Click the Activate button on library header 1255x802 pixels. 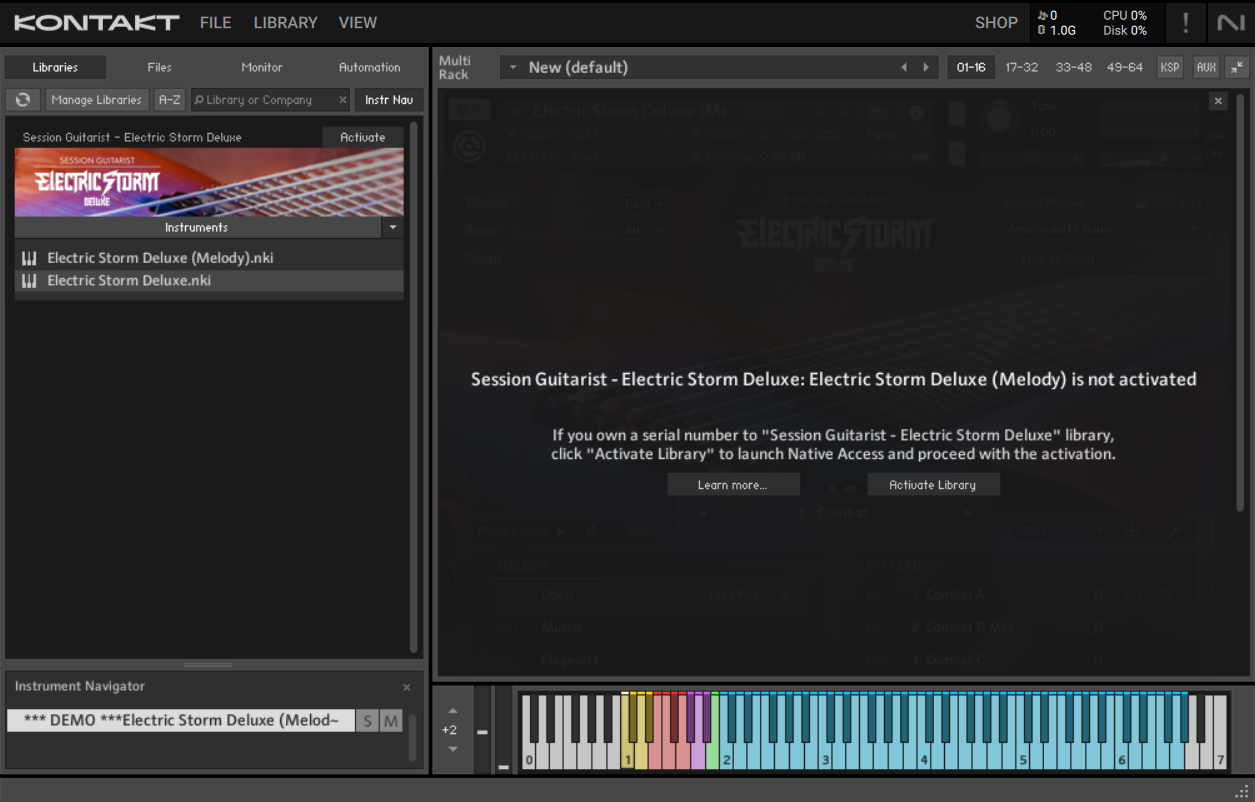tap(363, 137)
